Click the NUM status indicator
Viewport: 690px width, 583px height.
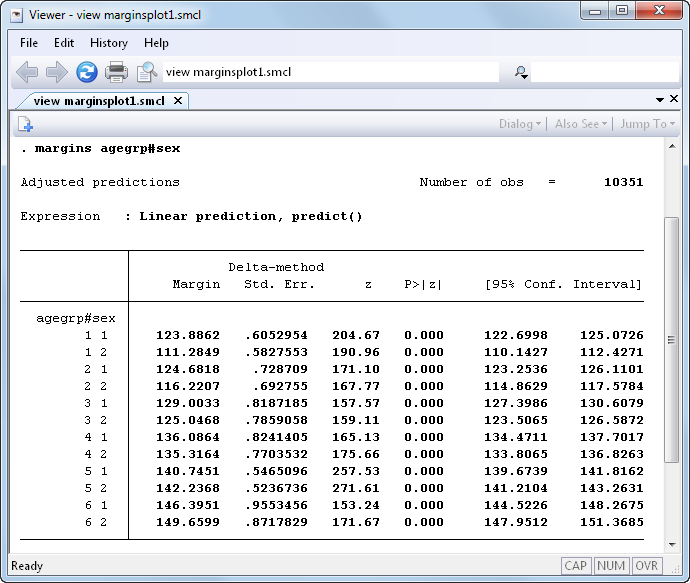tap(611, 565)
